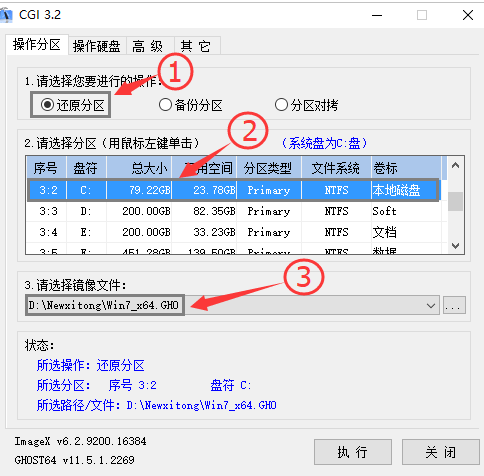Screen dimensions: 484x476
Task: Click the CGI 3.2 app icon in title bar
Action: click(x=6, y=15)
